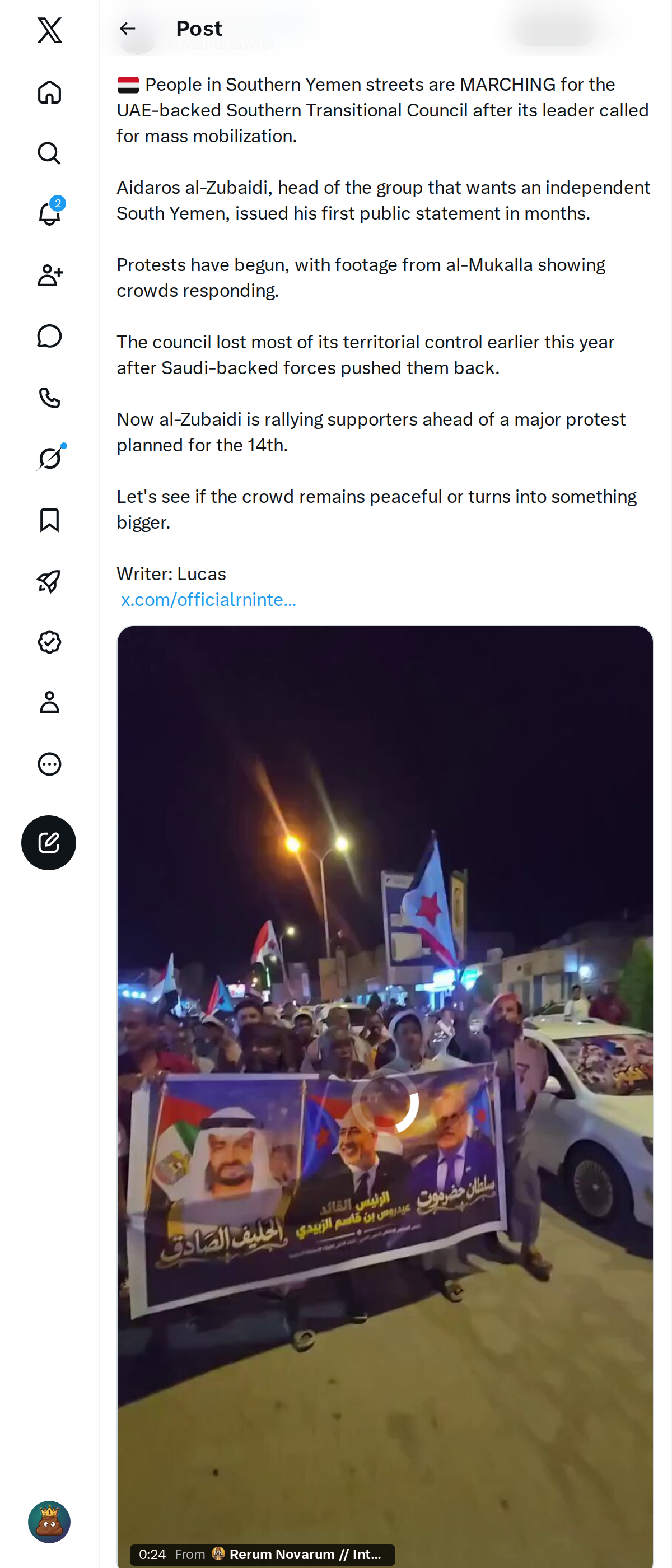
Task: Open account switcher avatar
Action: coord(49,1522)
